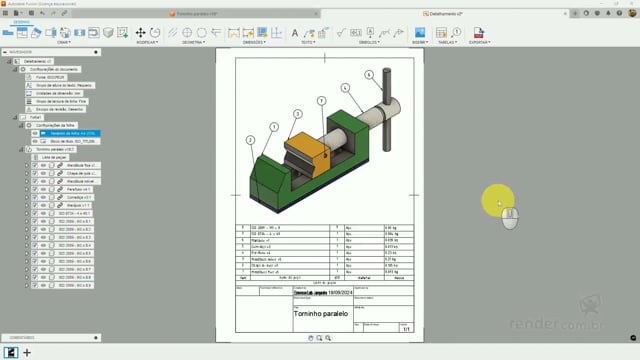Switch to the Torninho paralelo document tab
Image resolution: width=640 pixels, height=360 pixels.
pyautogui.click(x=197, y=13)
